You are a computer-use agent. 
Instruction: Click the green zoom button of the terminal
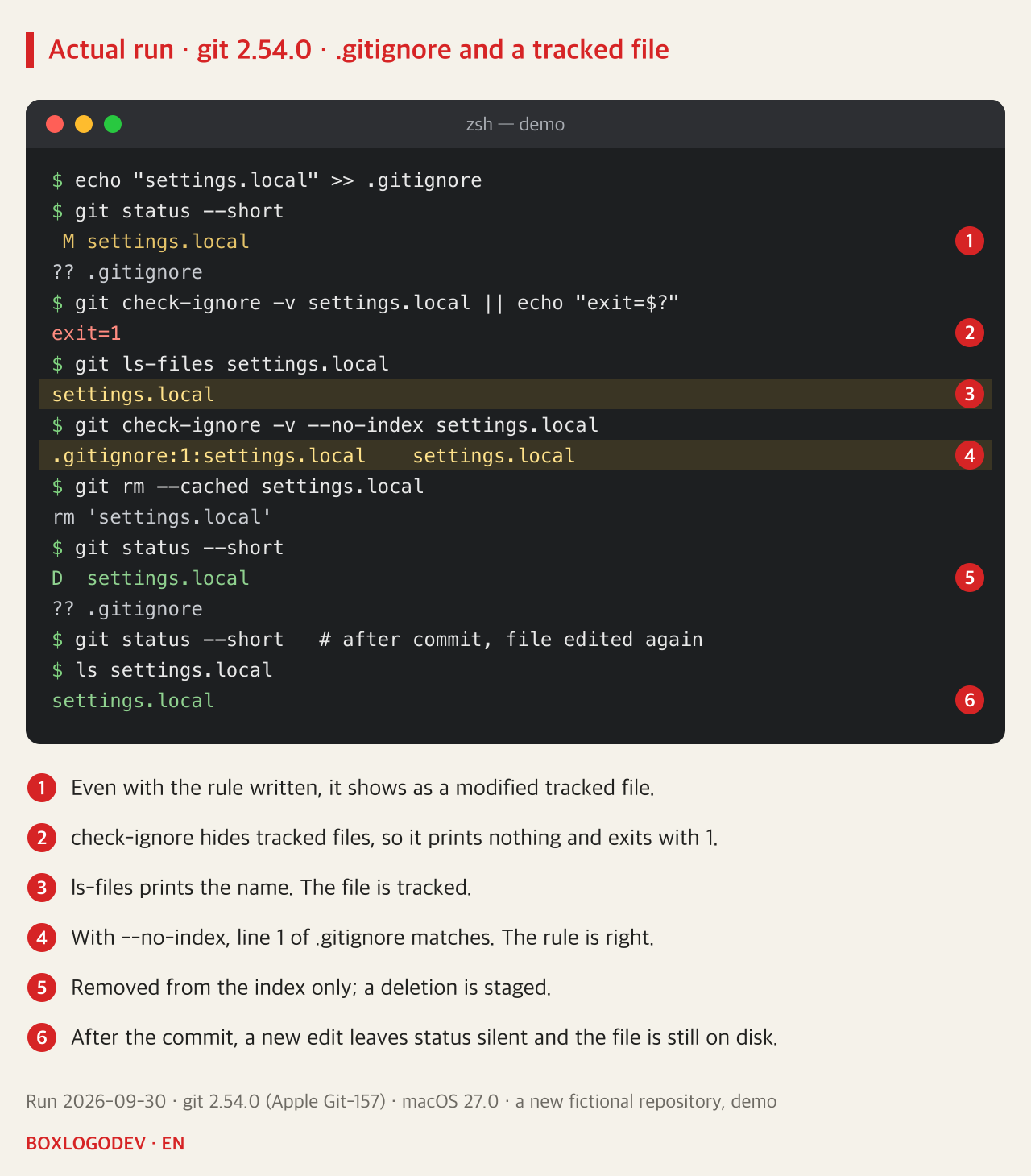click(113, 124)
